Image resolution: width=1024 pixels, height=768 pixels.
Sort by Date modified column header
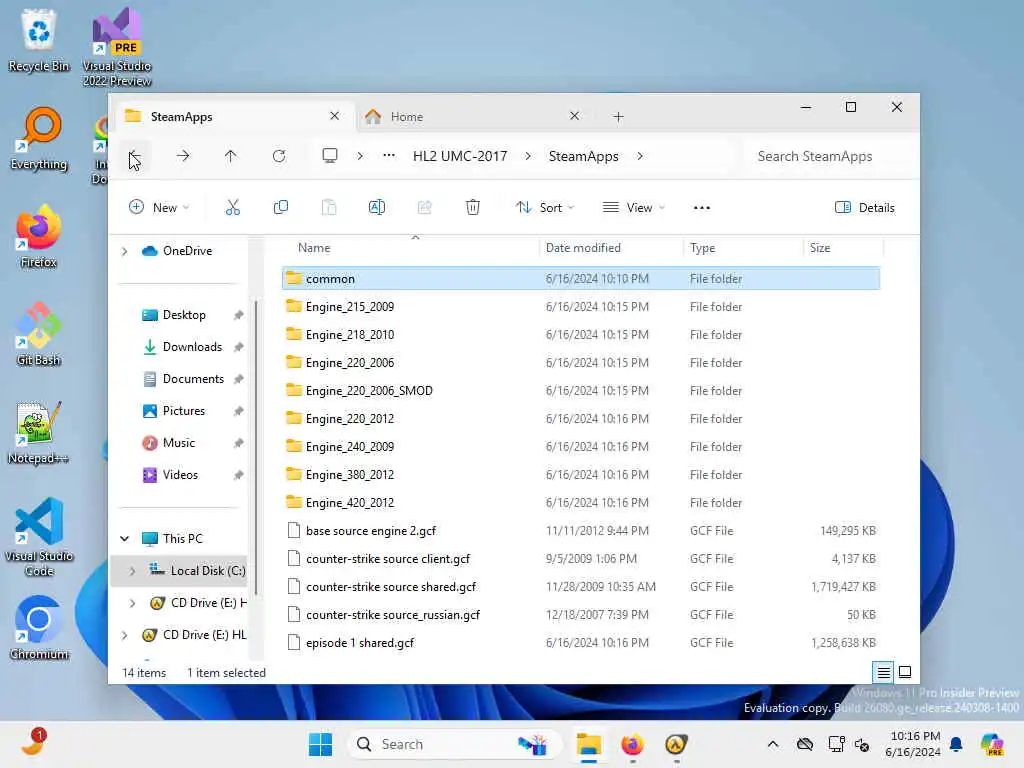click(611, 248)
